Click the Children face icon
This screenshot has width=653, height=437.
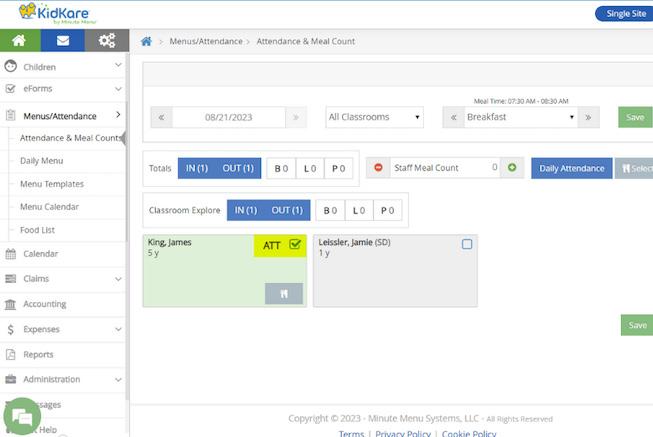click(10, 66)
